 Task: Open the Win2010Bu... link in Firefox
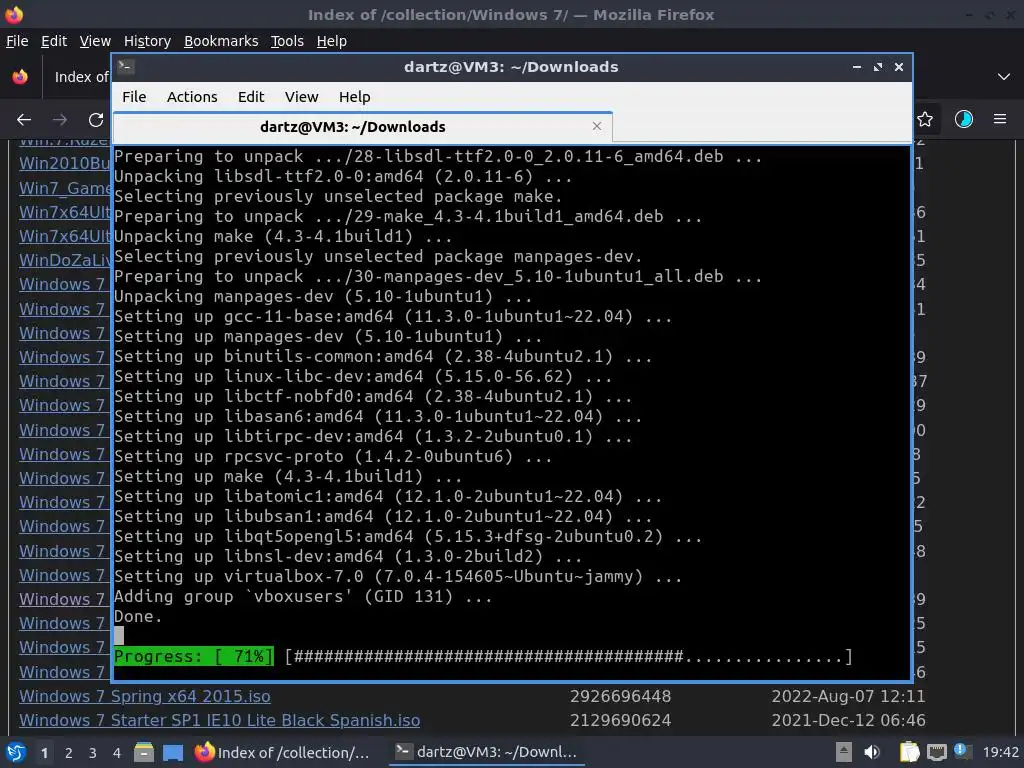point(65,163)
